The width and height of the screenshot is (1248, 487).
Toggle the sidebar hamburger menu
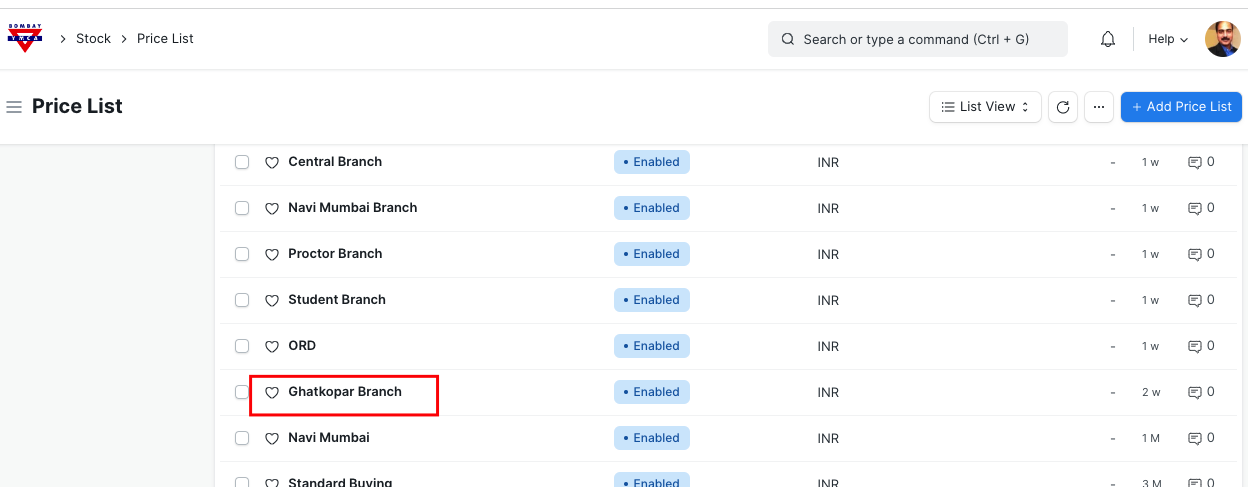tap(14, 107)
